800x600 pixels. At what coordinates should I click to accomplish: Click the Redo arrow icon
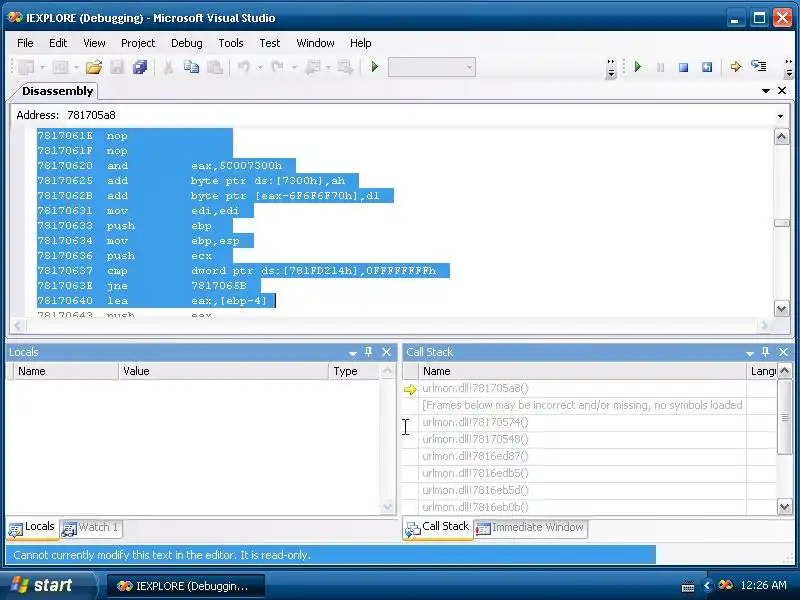point(278,67)
